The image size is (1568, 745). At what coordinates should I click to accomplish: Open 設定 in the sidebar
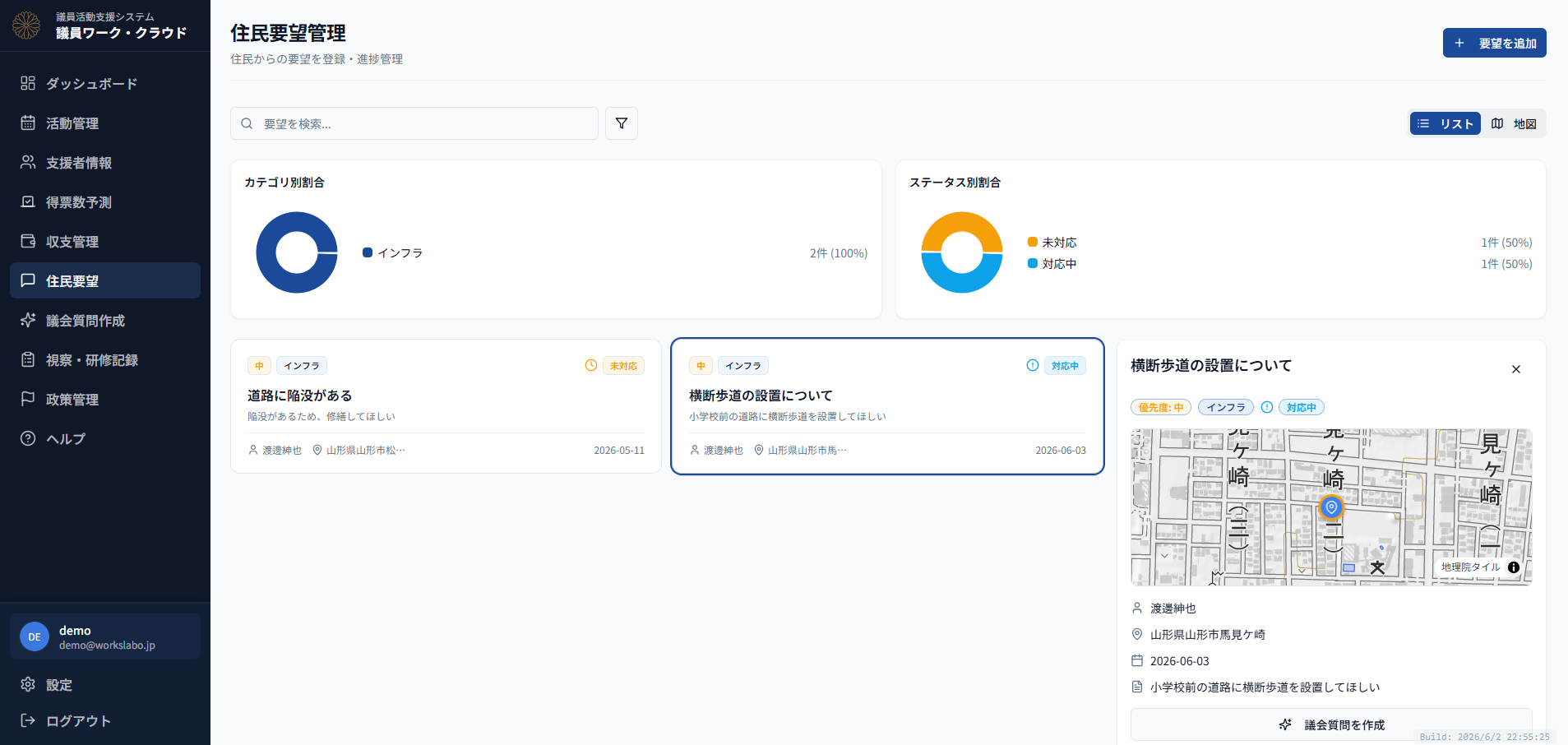tap(105, 684)
